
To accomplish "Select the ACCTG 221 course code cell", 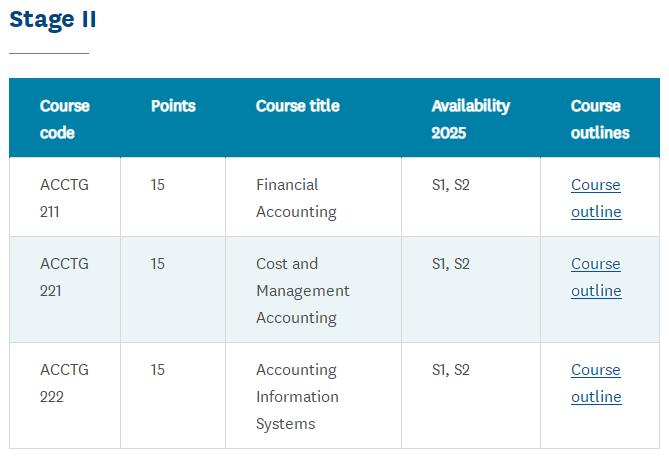I will [64, 277].
